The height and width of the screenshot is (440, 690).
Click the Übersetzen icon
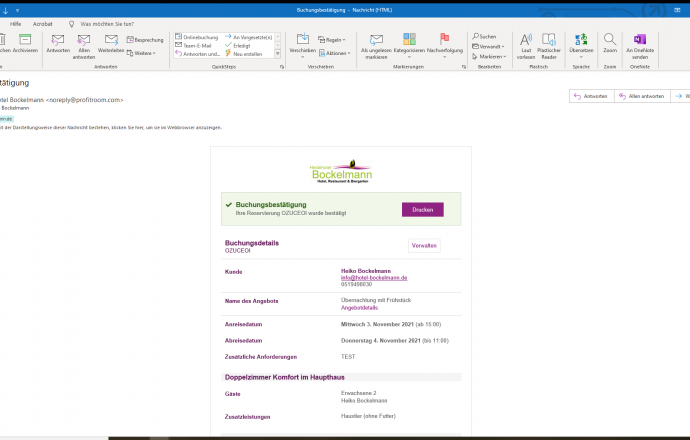point(581,45)
